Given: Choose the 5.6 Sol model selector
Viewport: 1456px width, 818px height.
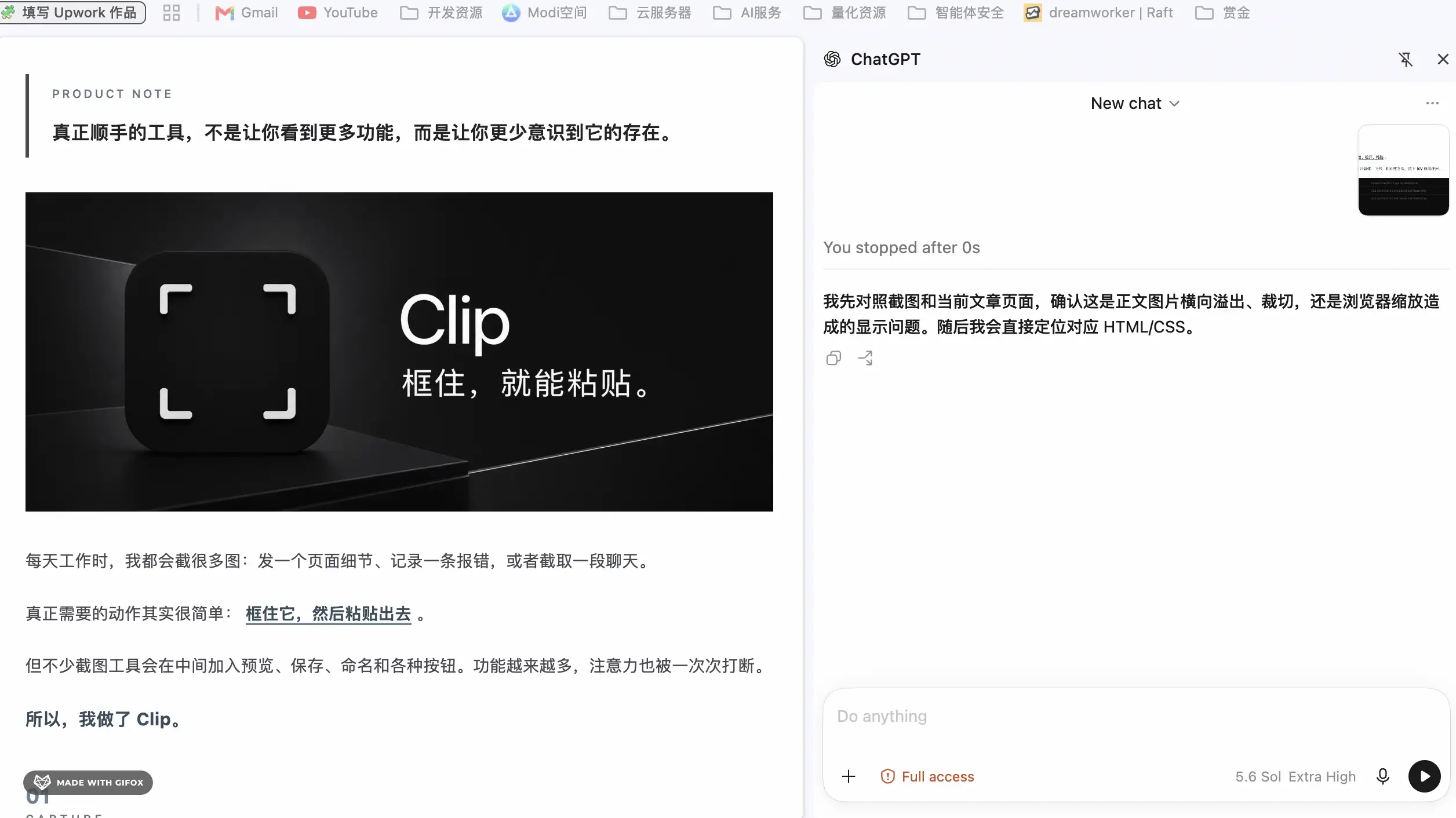Looking at the screenshot, I should coord(1258,776).
